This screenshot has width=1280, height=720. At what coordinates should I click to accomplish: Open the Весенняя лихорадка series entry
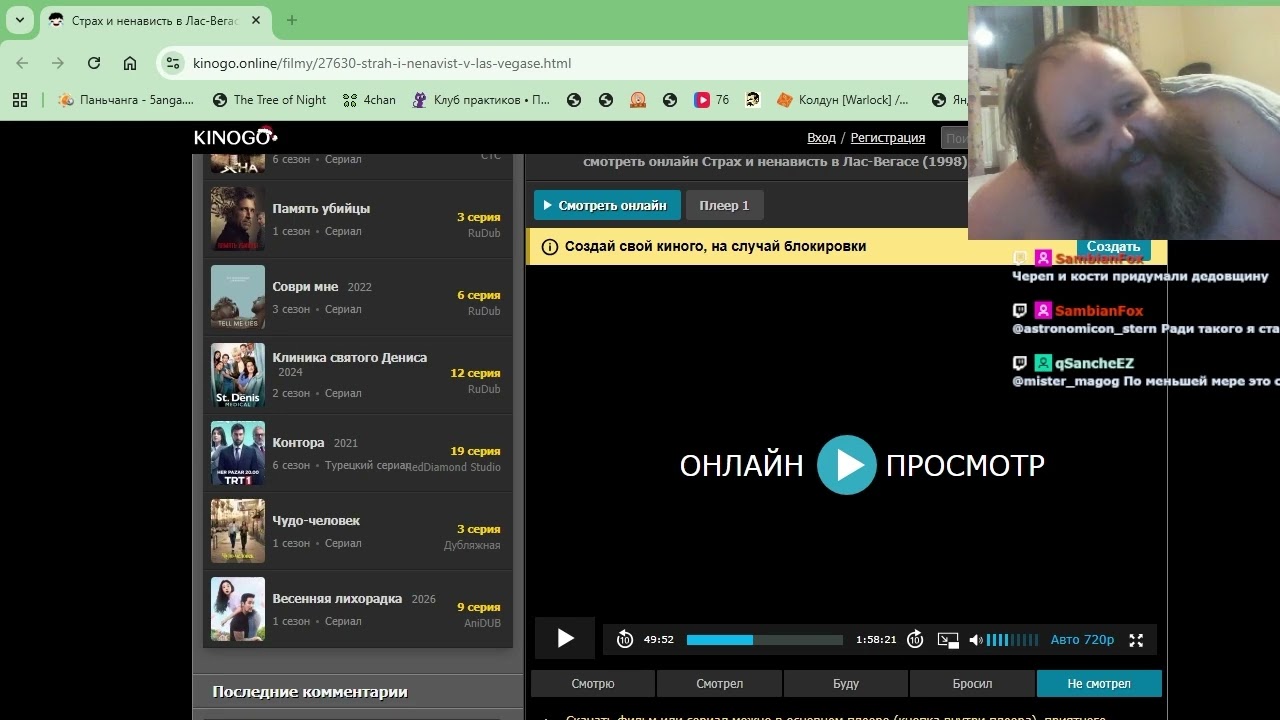pos(357,609)
